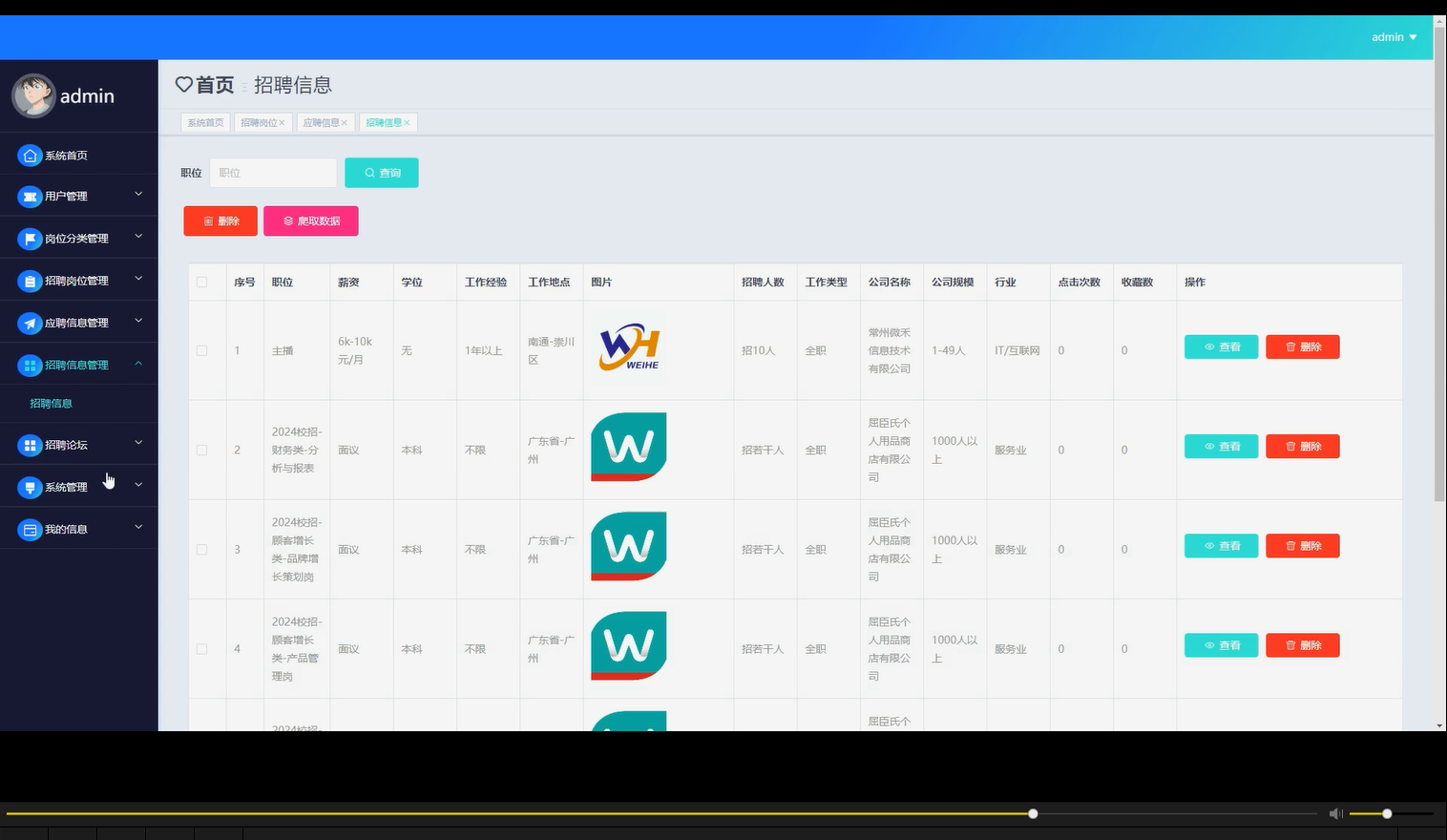The width and height of the screenshot is (1447, 840).
Task: Switch to the 系统首页 tab
Action: pyautogui.click(x=206, y=123)
